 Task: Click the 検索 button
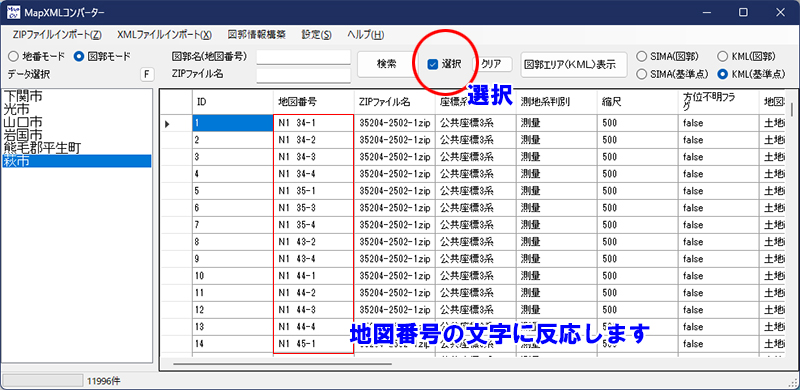point(386,64)
